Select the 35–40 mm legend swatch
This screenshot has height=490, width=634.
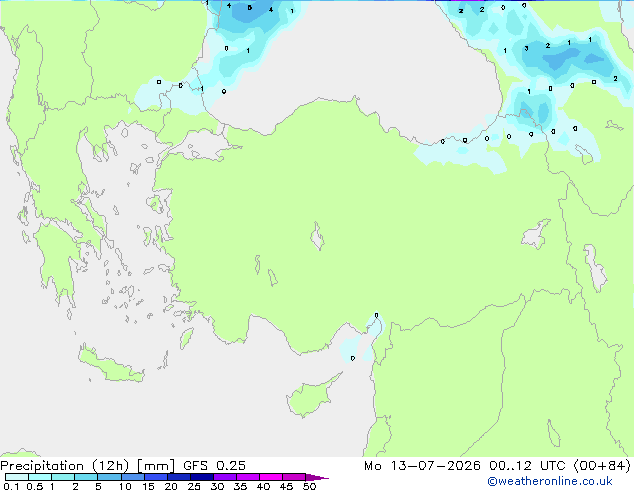248,477
